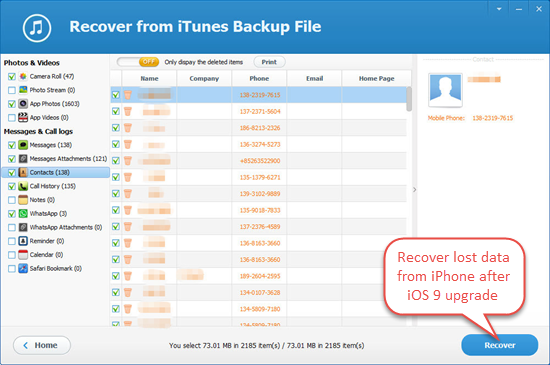Uncheck the Camera Roll checkbox
The width and height of the screenshot is (550, 365).
coord(12,76)
